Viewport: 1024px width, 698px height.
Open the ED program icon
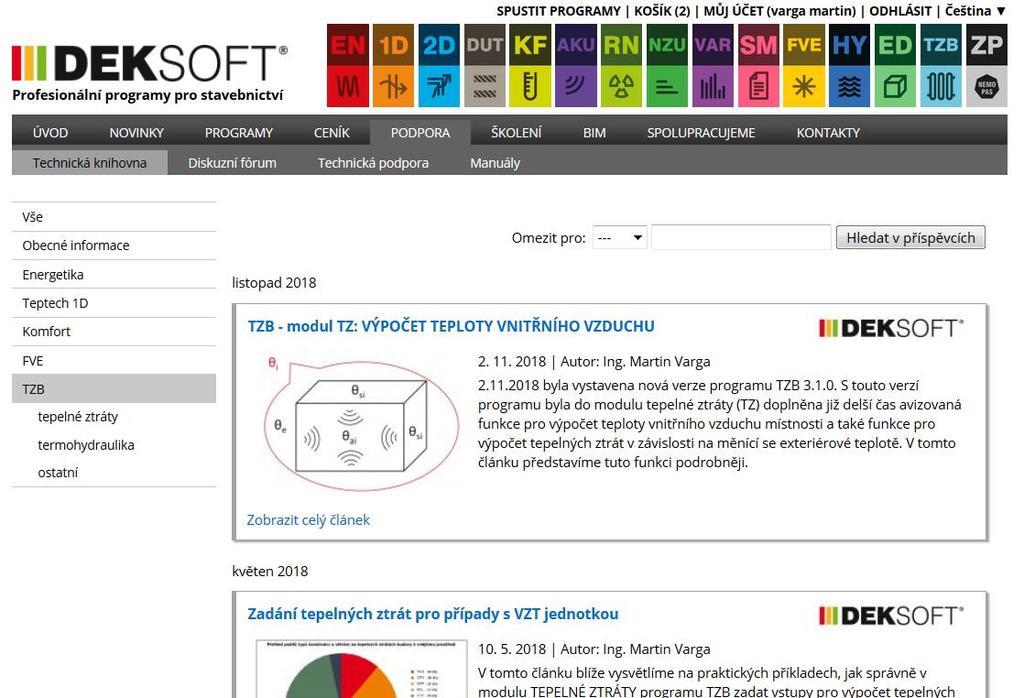pyautogui.click(x=895, y=65)
